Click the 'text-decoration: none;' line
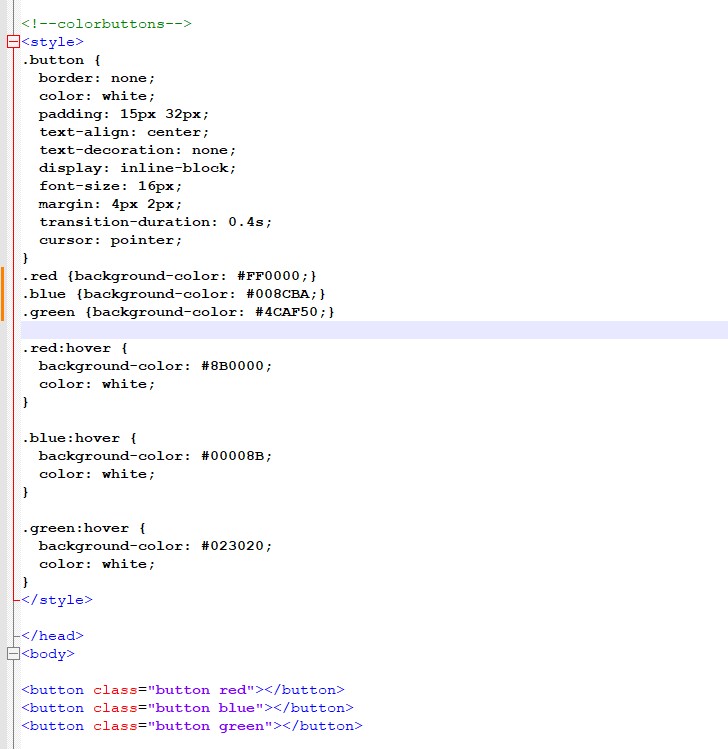The width and height of the screenshot is (728, 749). 138,150
